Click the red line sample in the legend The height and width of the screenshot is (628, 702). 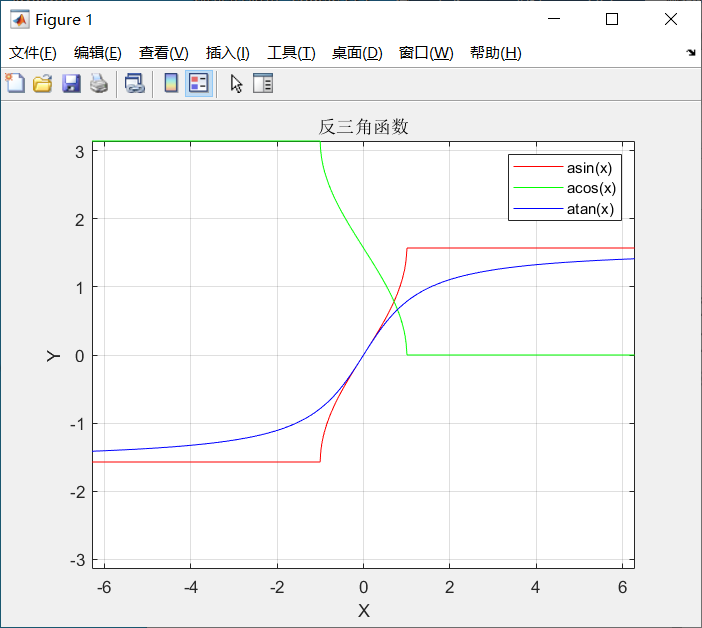pyautogui.click(x=538, y=167)
